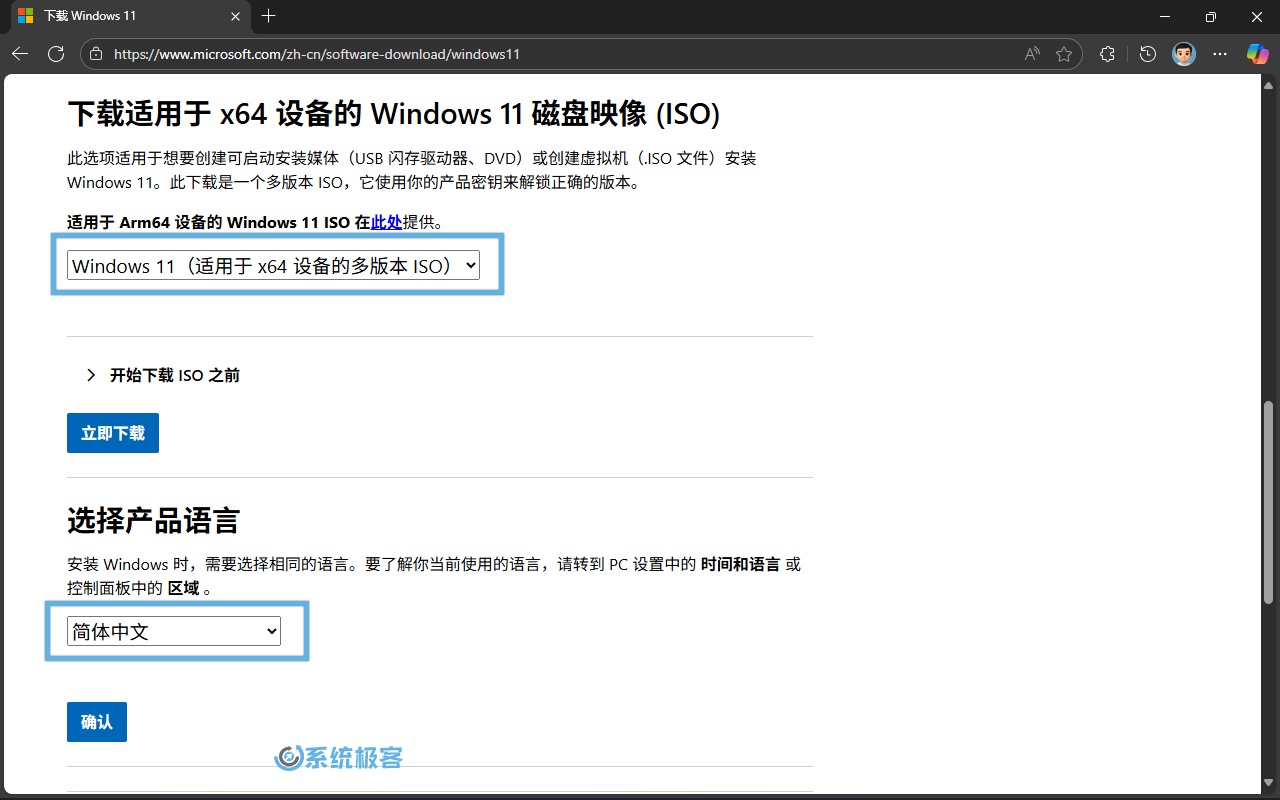Screen dimensions: 1280x800
Task: Click the site info lock icon
Action: click(x=97, y=54)
